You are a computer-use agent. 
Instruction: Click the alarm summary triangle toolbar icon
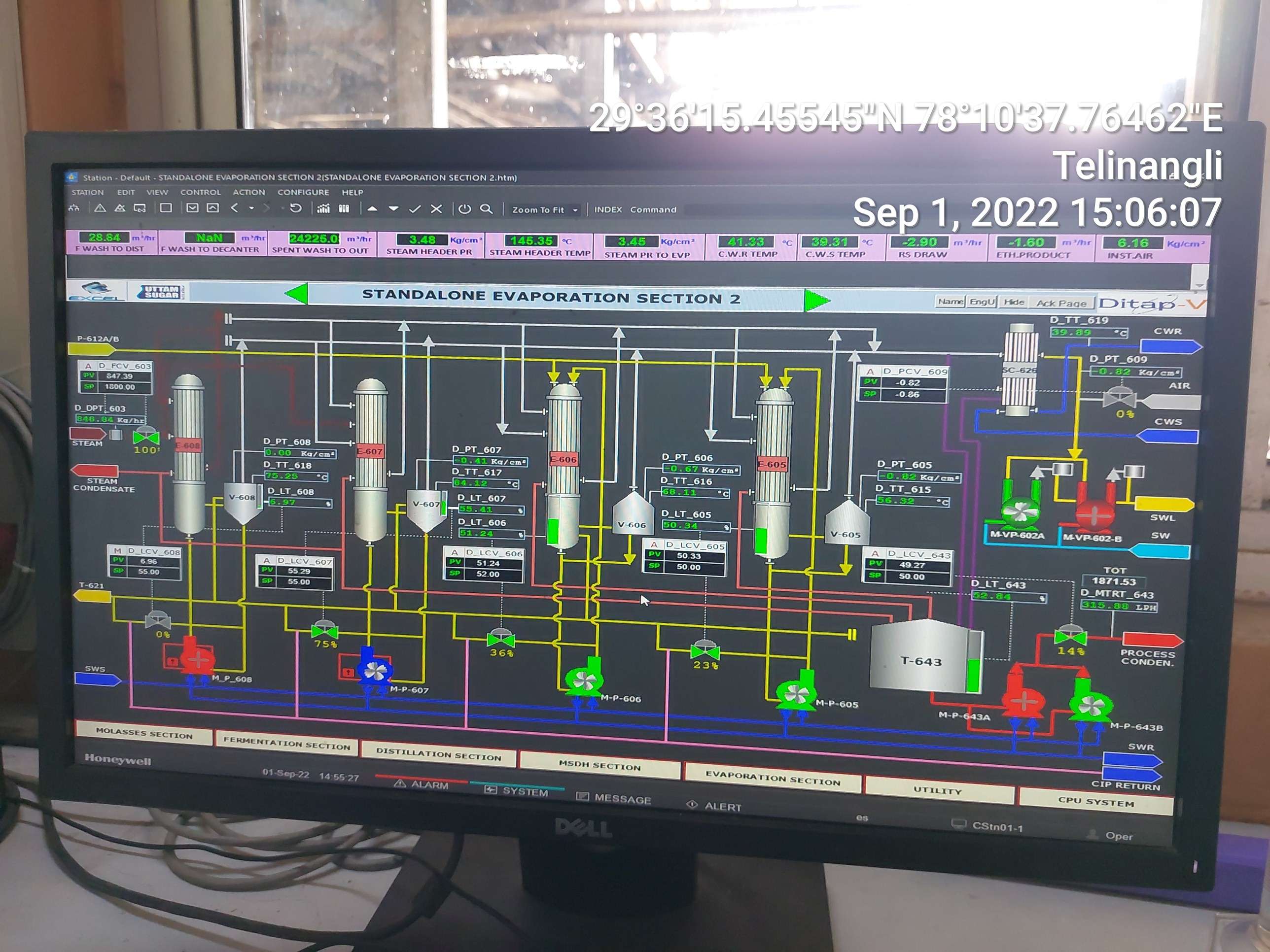(100, 208)
